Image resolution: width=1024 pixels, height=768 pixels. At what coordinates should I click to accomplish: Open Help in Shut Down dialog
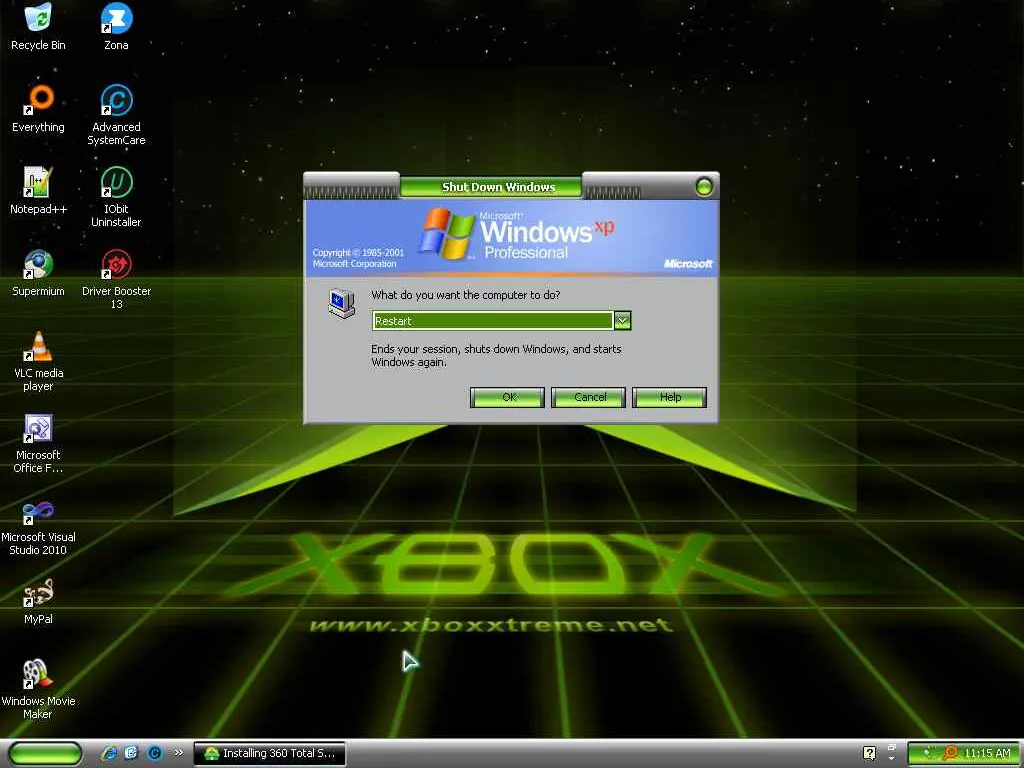[x=669, y=397]
